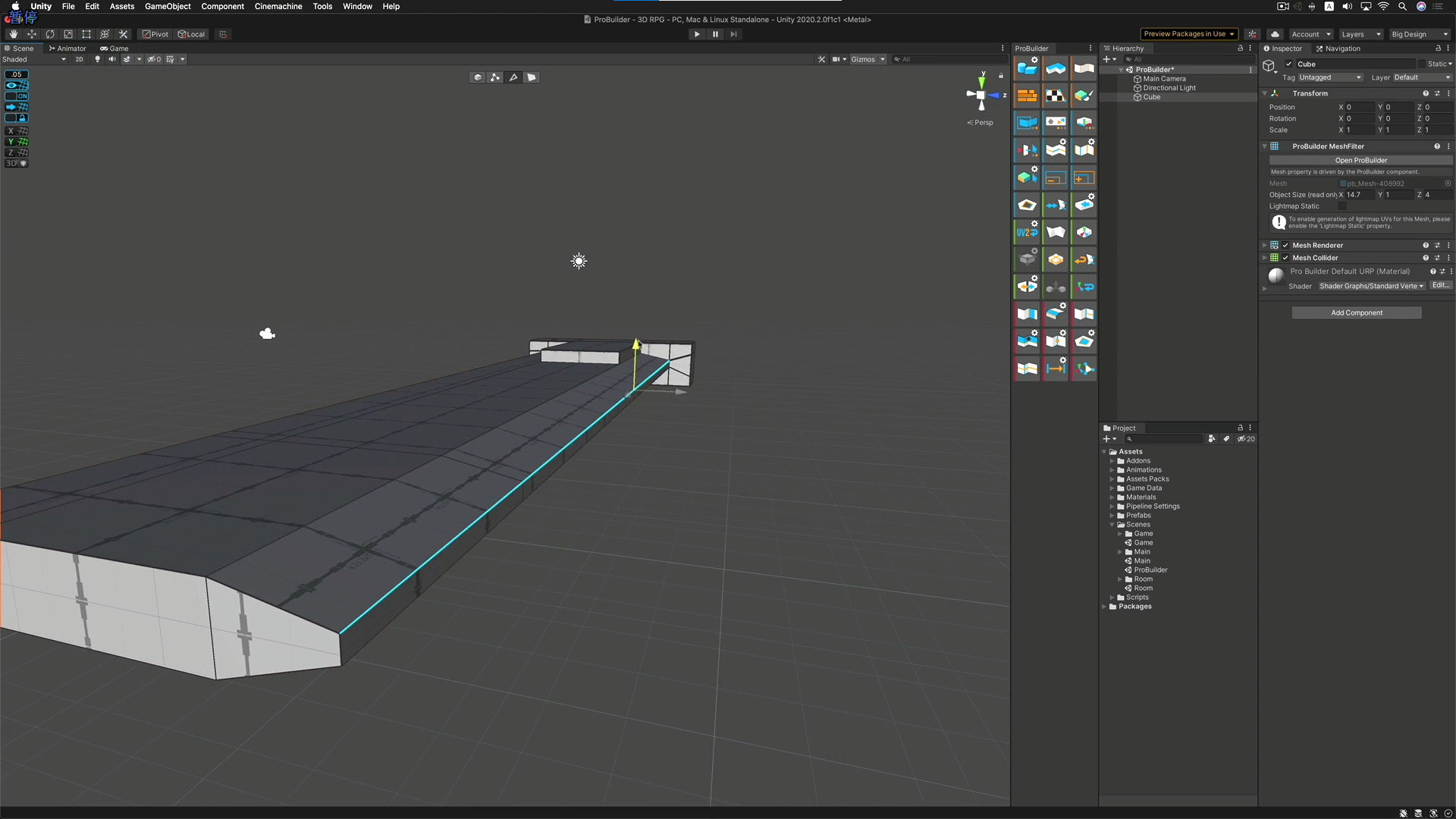This screenshot has width=1456, height=819.
Task: Open the GameObject menu
Action: [168, 6]
